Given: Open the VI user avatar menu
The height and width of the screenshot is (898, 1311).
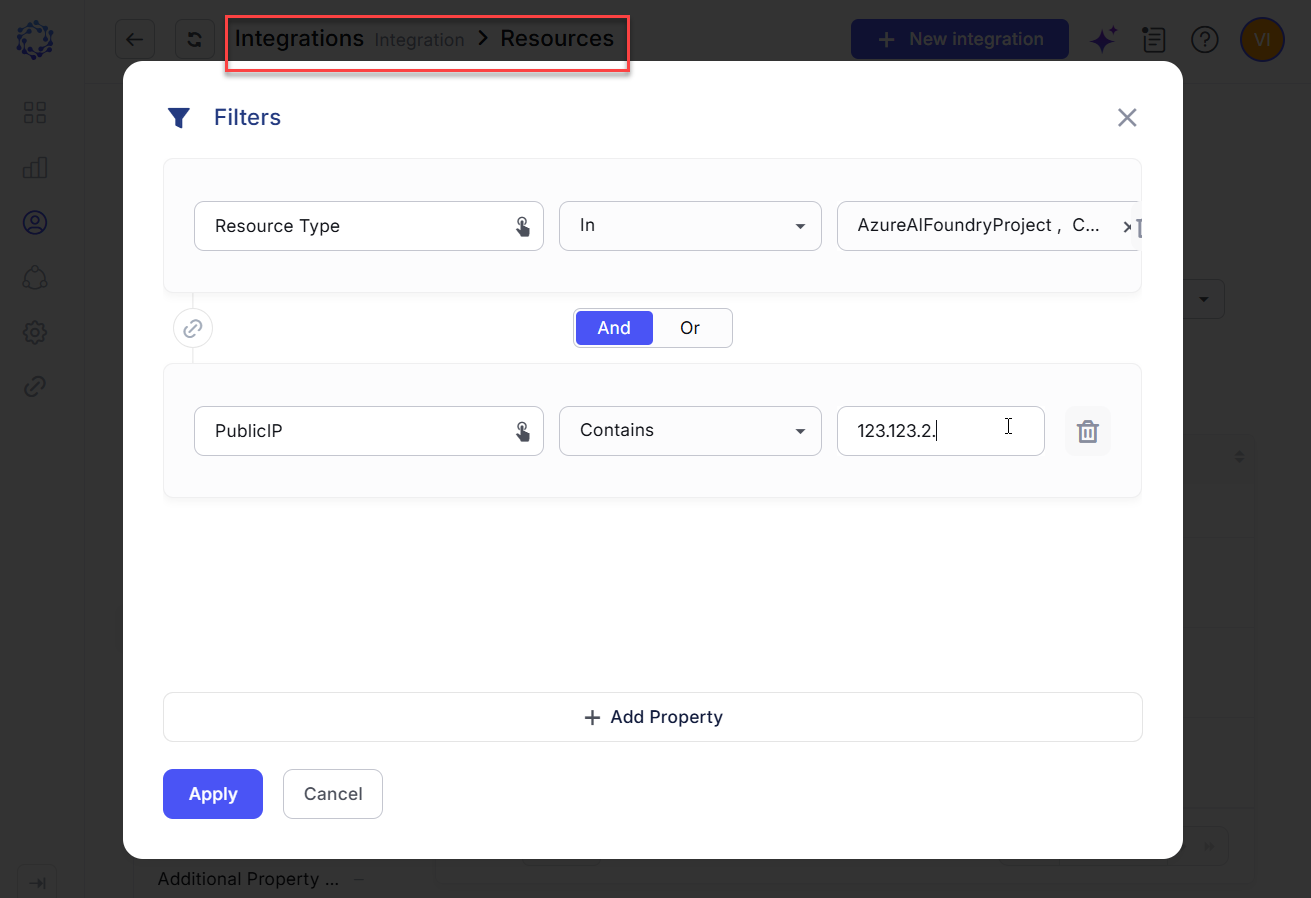Looking at the screenshot, I should tap(1262, 40).
